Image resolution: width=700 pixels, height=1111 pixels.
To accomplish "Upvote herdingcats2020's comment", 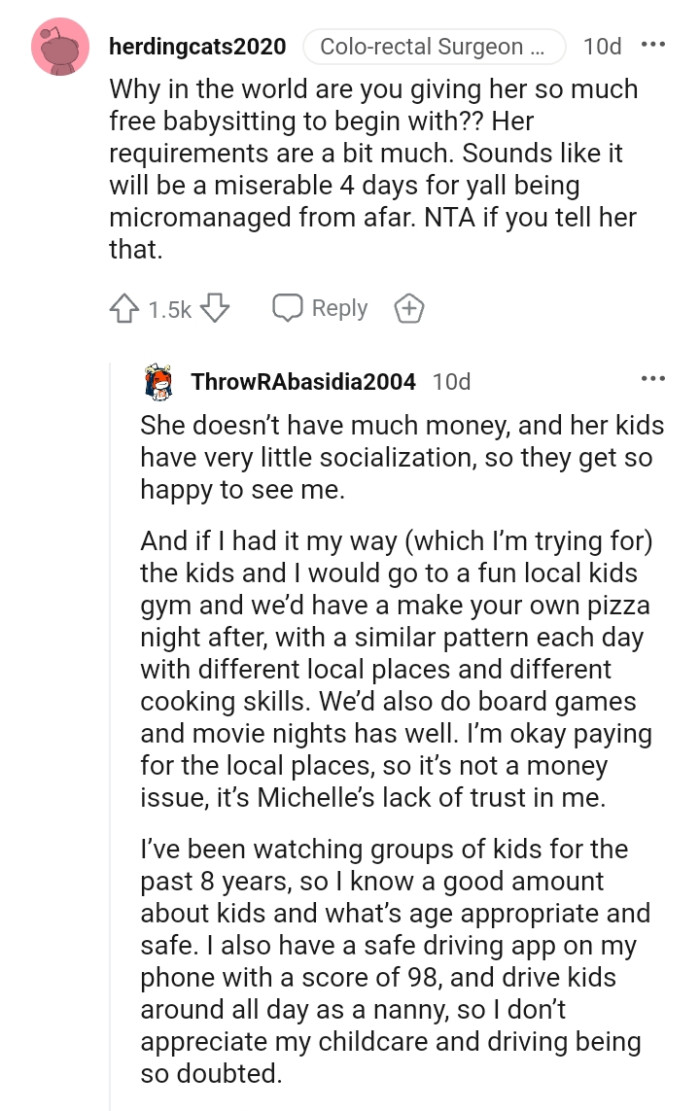I will [x=124, y=309].
